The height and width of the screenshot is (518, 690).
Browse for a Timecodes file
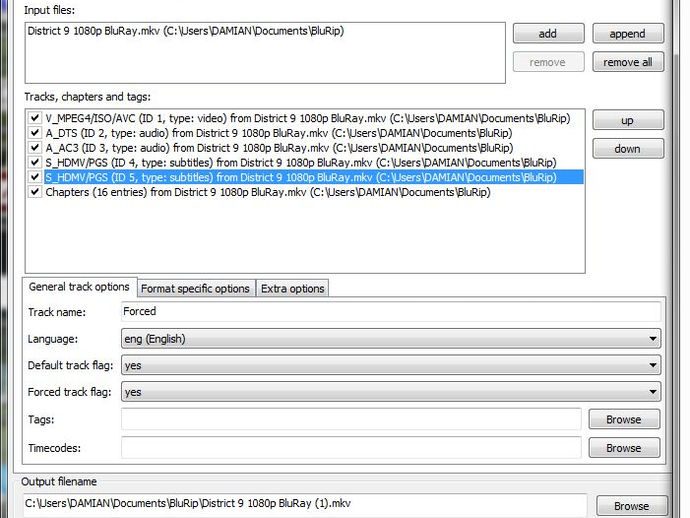point(624,448)
